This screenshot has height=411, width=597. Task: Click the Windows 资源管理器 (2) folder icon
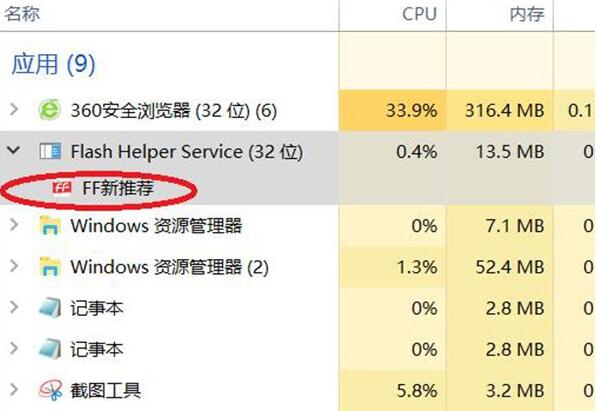pos(50,266)
